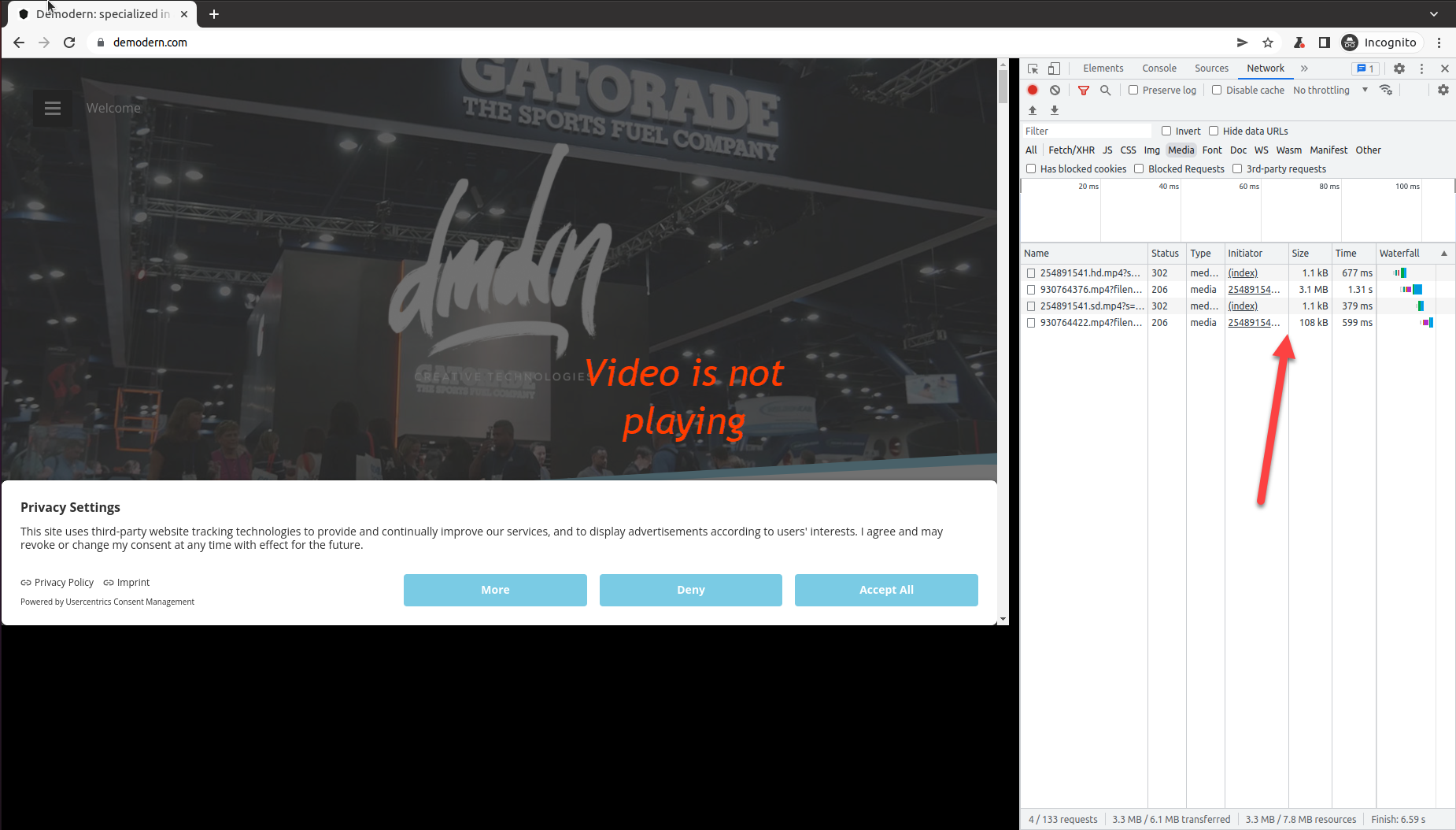Open the network conditions wifi icon
The width and height of the screenshot is (1456, 830).
click(1386, 90)
